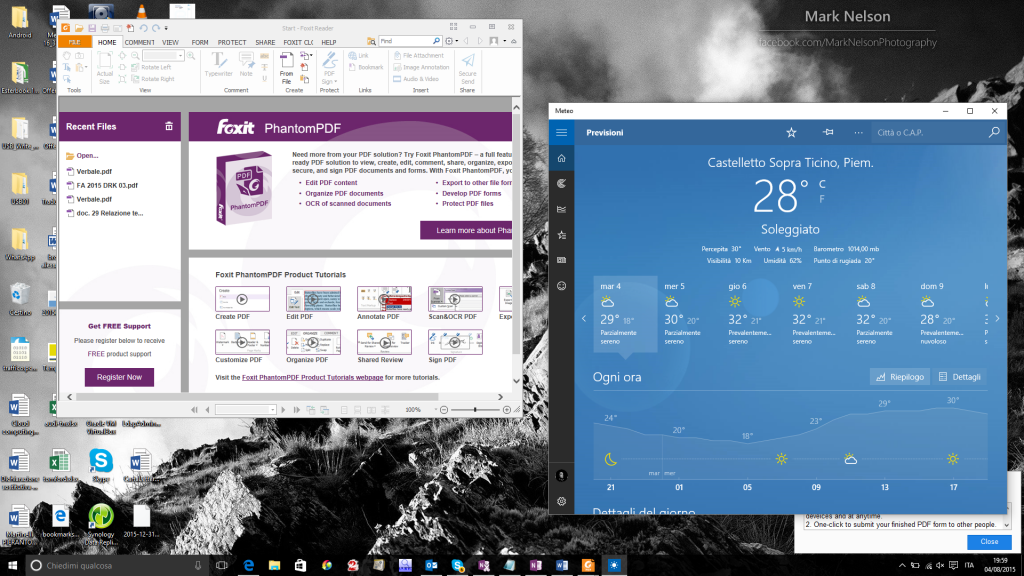Select the Typewriter tool in Comment group

pyautogui.click(x=218, y=65)
